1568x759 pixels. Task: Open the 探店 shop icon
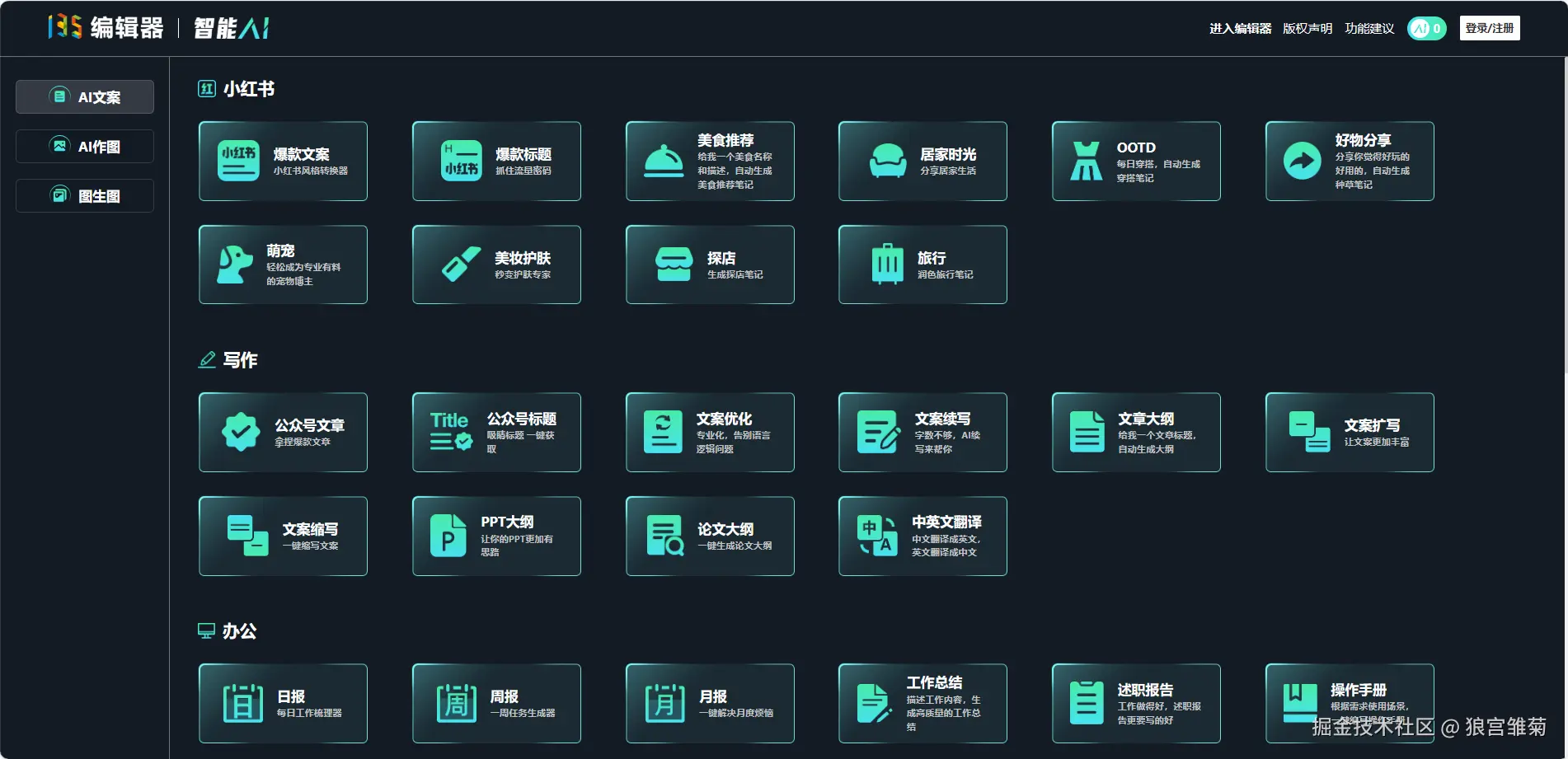[674, 265]
